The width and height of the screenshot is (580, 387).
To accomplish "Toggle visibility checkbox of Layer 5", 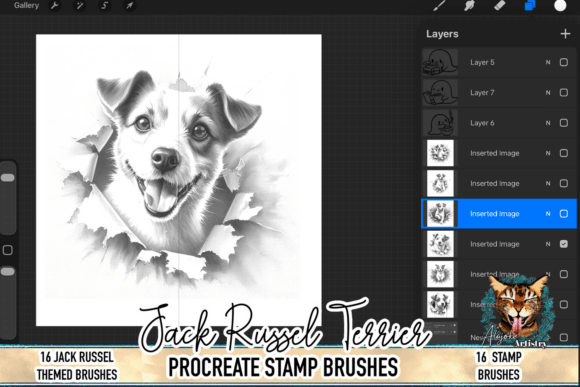I will tap(564, 62).
